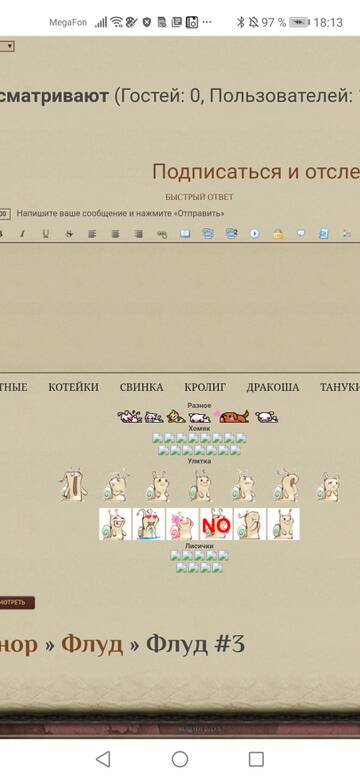Open the КОТЕЙКИ smiley tab

click(74, 388)
